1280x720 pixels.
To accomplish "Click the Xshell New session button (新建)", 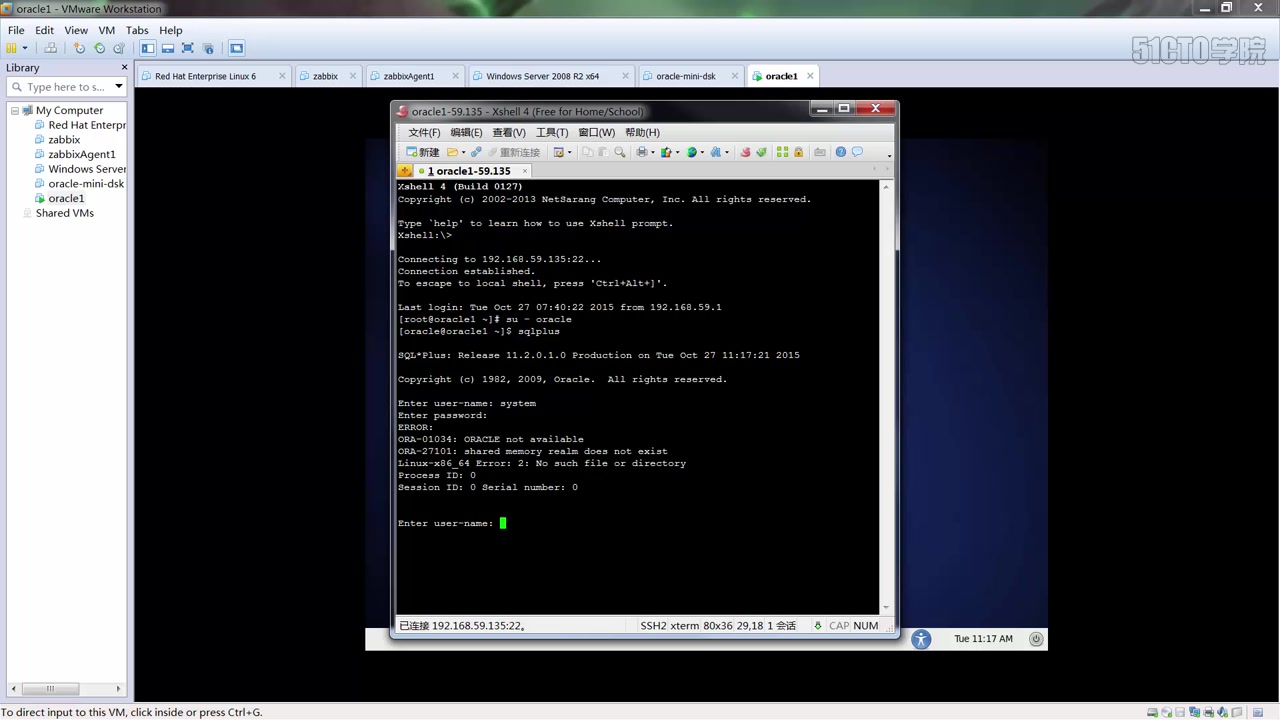I will (422, 152).
